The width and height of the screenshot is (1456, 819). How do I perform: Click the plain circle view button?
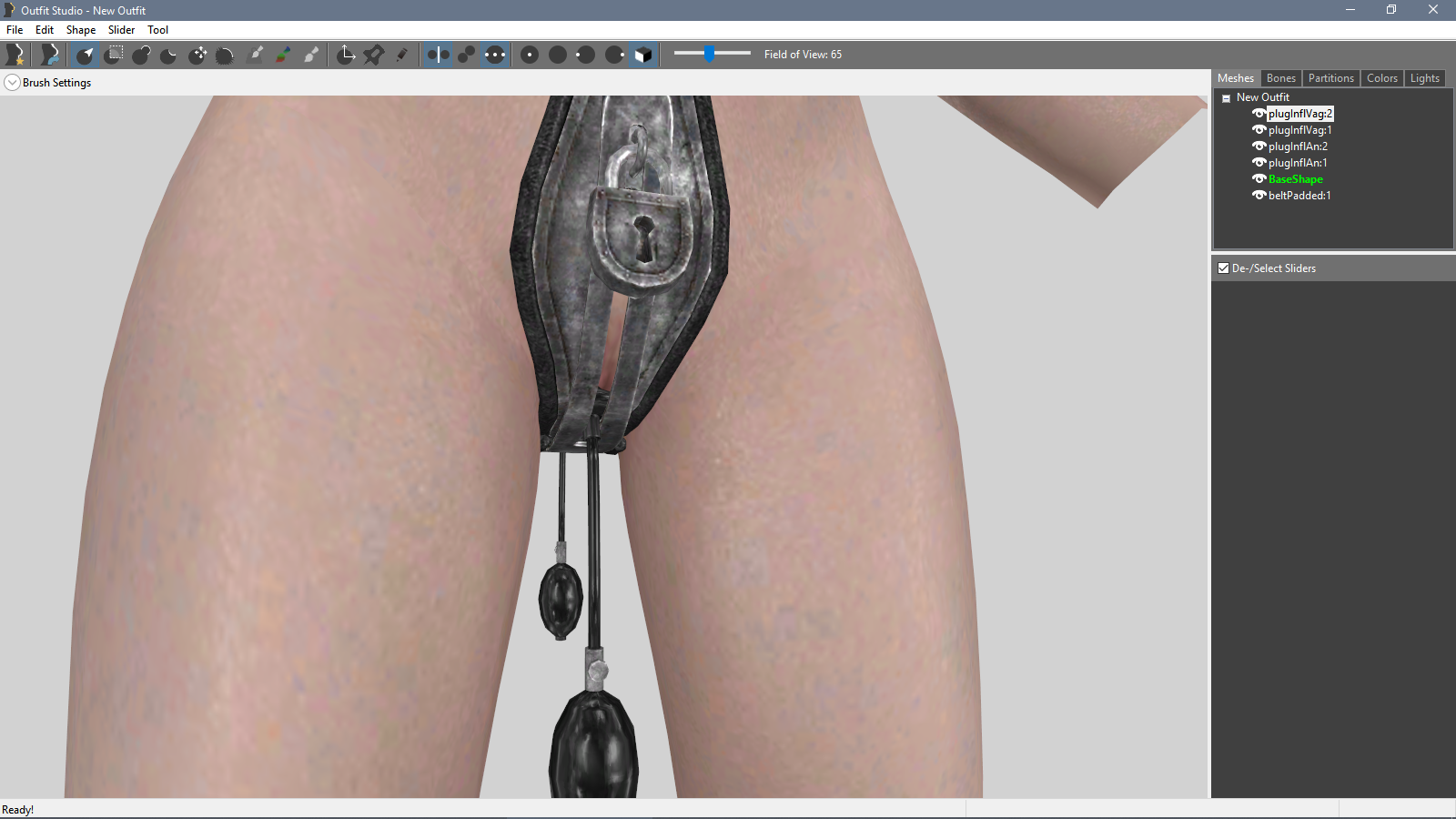(558, 55)
